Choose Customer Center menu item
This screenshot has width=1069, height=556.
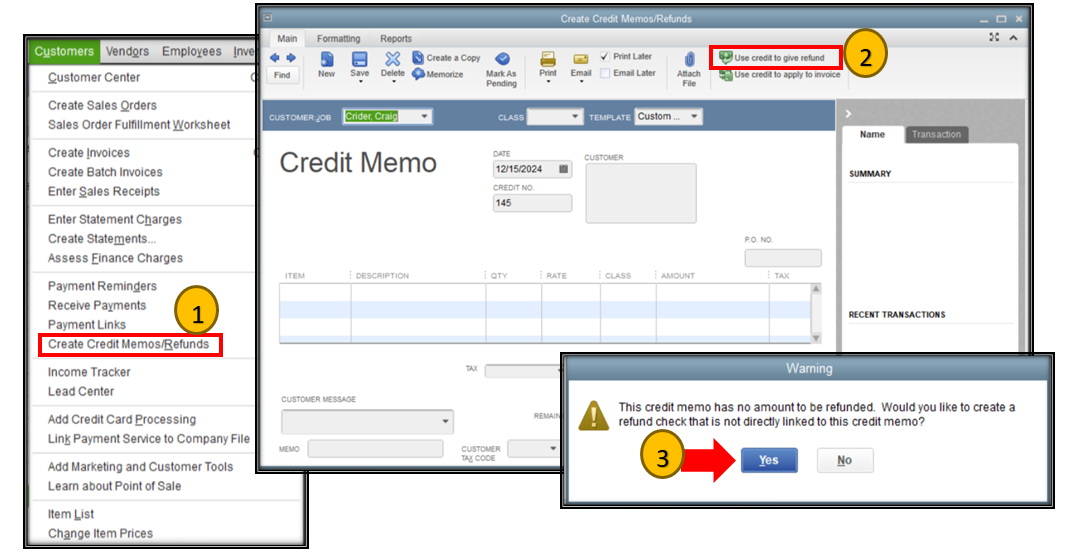[94, 77]
